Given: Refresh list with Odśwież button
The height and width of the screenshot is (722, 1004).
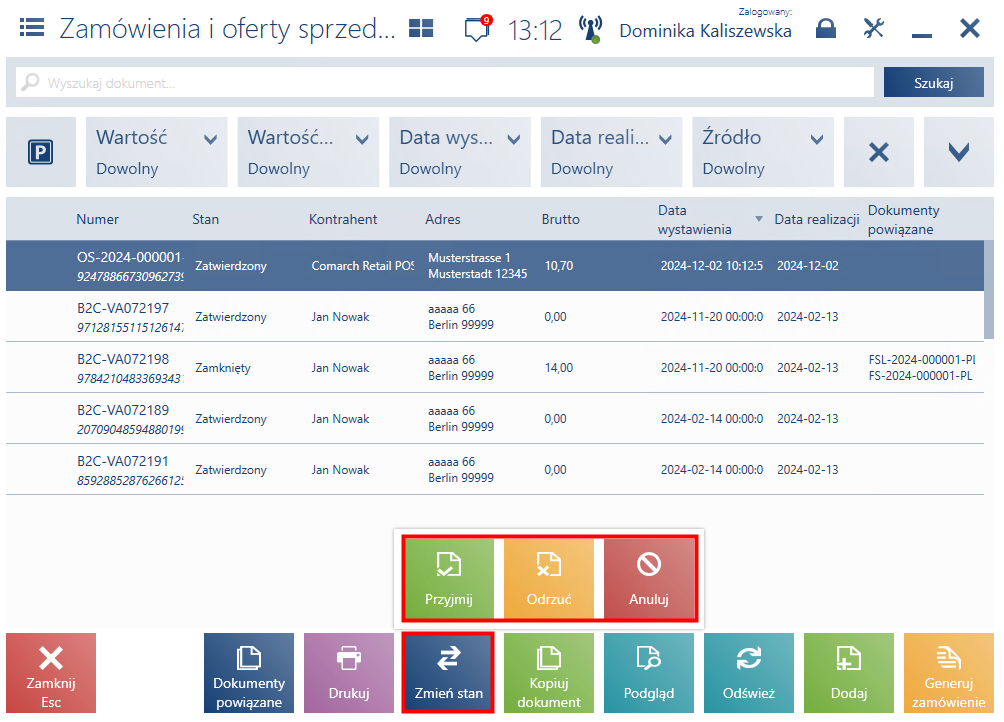Looking at the screenshot, I should tap(749, 673).
